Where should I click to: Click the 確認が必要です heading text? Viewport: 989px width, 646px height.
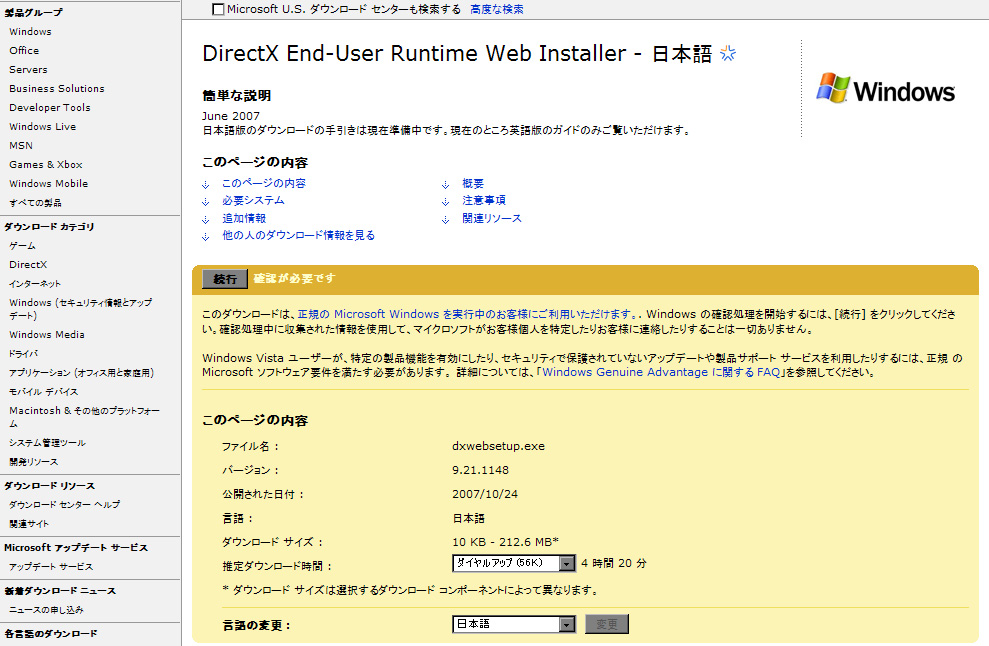(295, 278)
